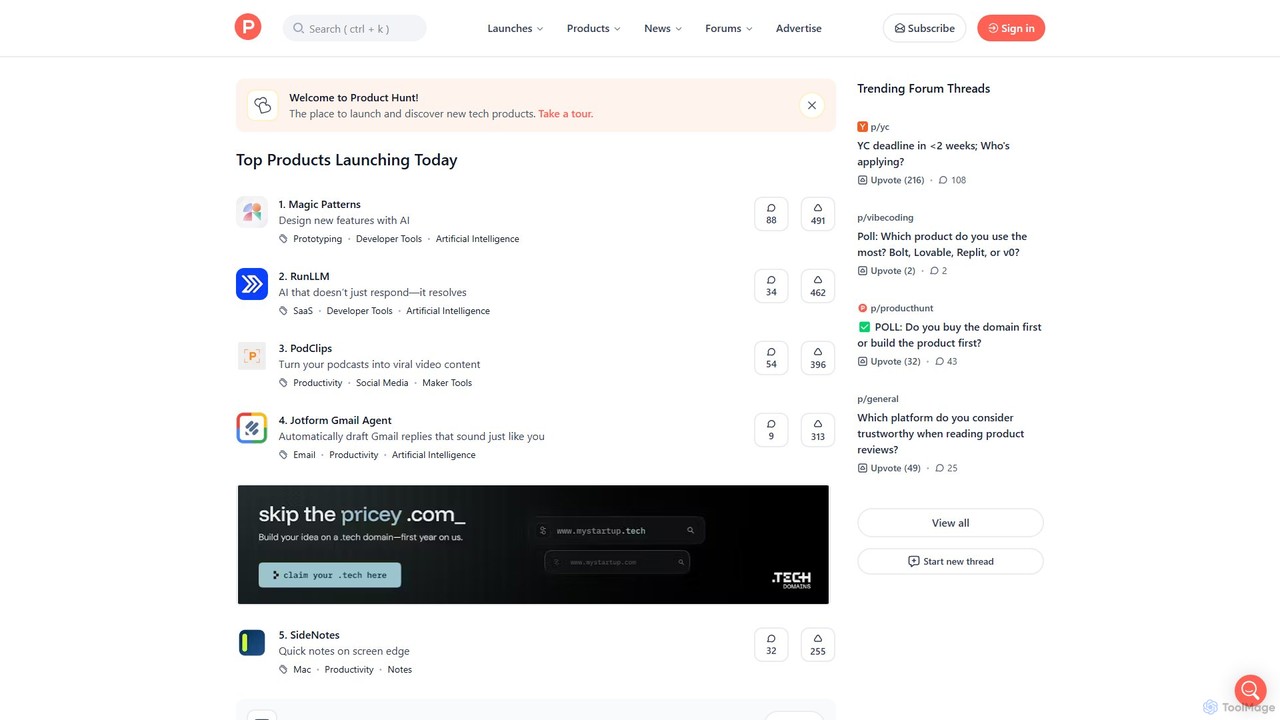The width and height of the screenshot is (1280, 720).
Task: Open RunLLM product logo
Action: (x=252, y=284)
